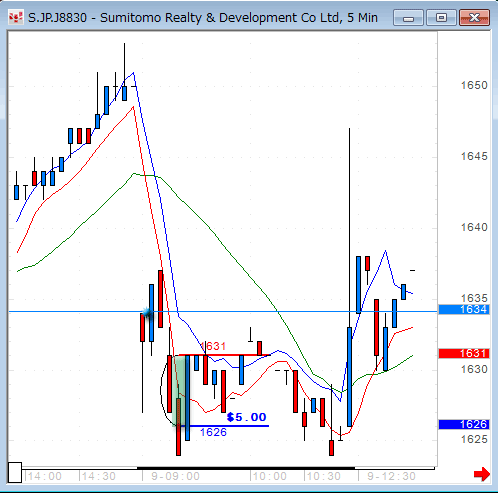Click the 14:00 time axis label
Image resolution: width=498 pixels, height=493 pixels.
coord(45,476)
